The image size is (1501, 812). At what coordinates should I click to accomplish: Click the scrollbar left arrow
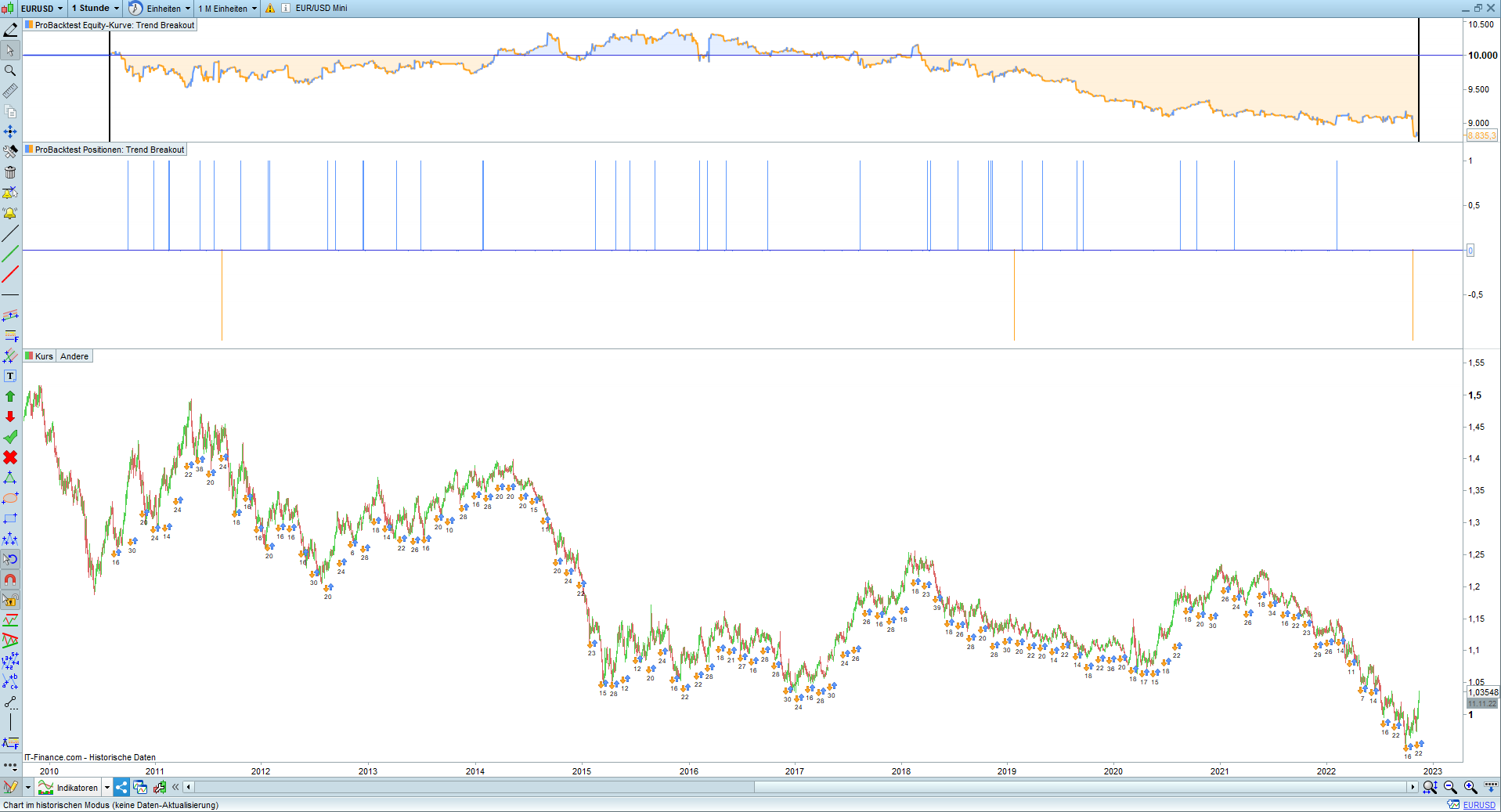[x=189, y=787]
